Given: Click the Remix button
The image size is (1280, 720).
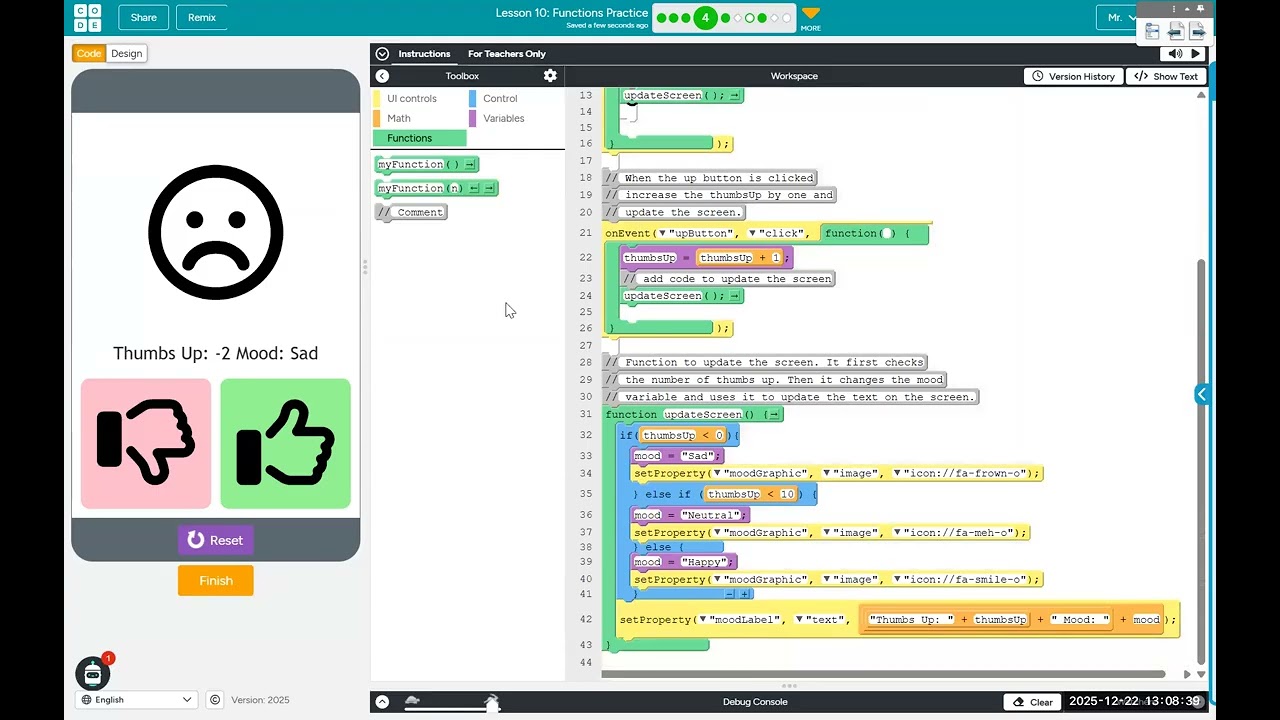Looking at the screenshot, I should (202, 17).
